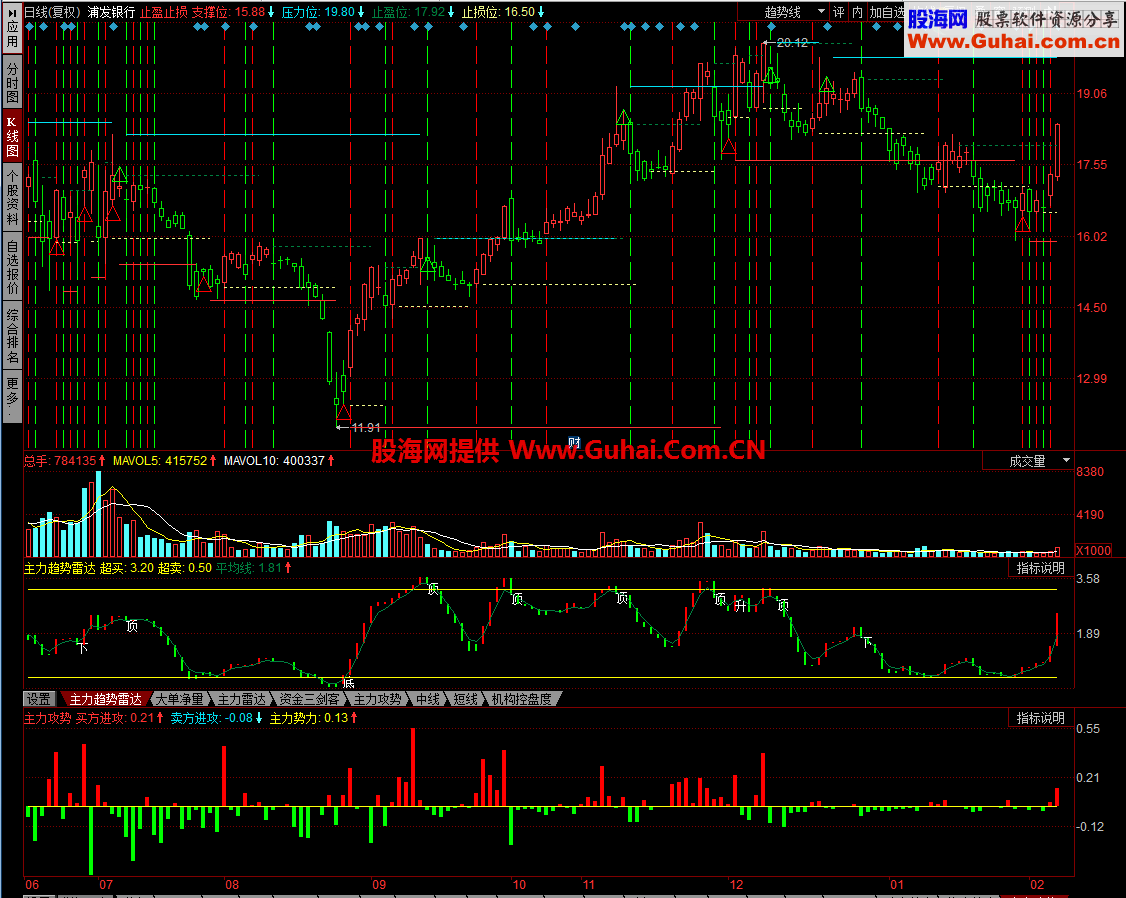Screen dimensions: 1126x898
Task: Click the 主力势力: 0.13 value
Action: coord(314,718)
